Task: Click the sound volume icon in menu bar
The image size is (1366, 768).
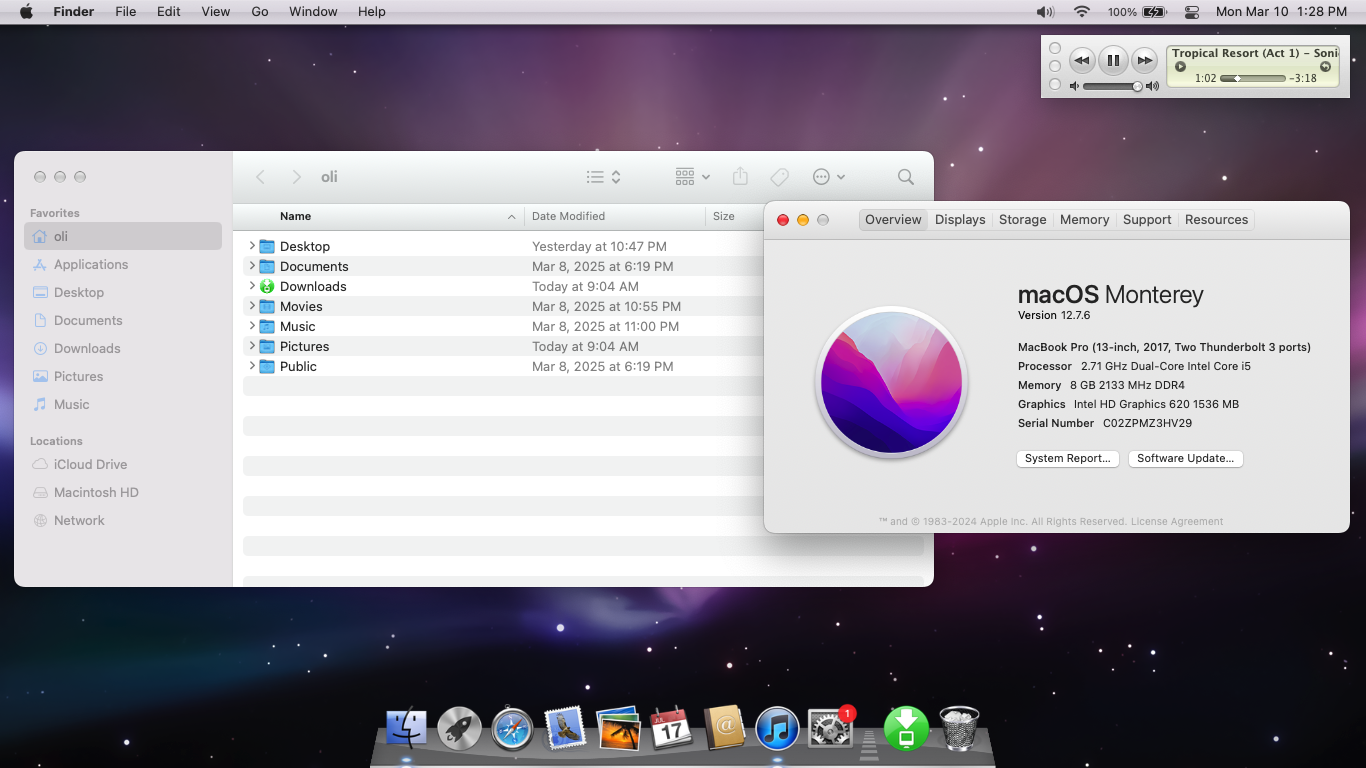Action: pyautogui.click(x=1045, y=12)
